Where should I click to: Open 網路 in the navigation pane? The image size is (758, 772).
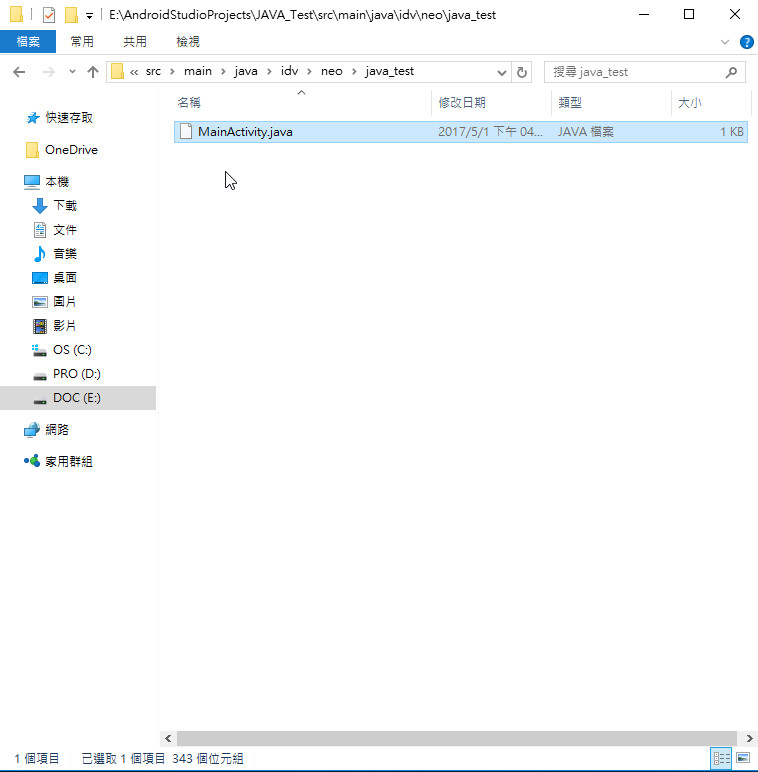click(57, 430)
